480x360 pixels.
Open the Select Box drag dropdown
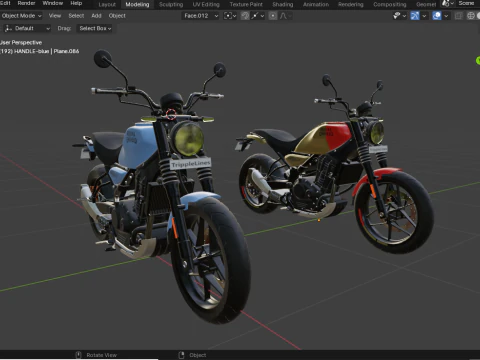[95, 28]
